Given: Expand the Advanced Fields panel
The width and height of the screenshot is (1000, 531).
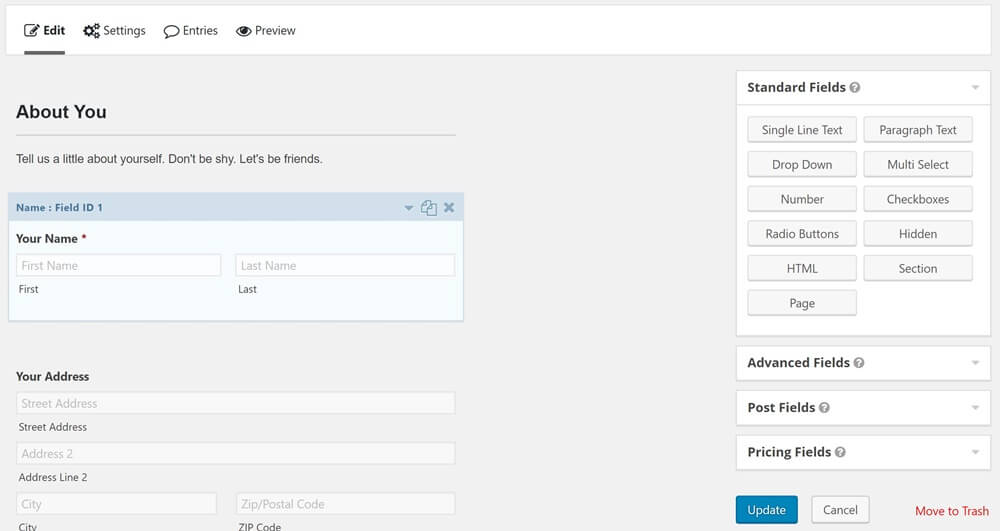Looking at the screenshot, I should 974,363.
